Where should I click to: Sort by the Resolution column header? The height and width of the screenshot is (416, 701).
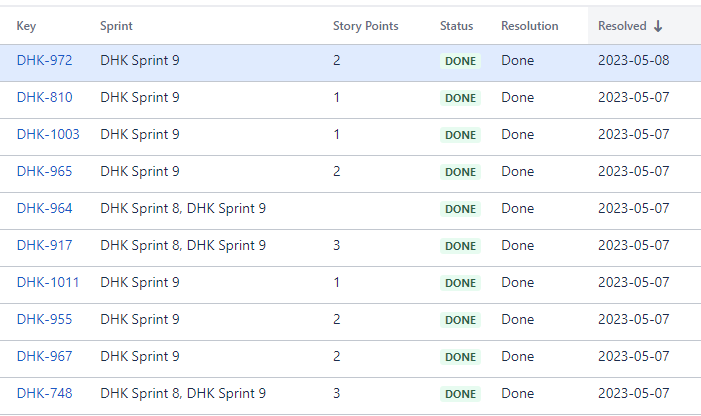530,26
